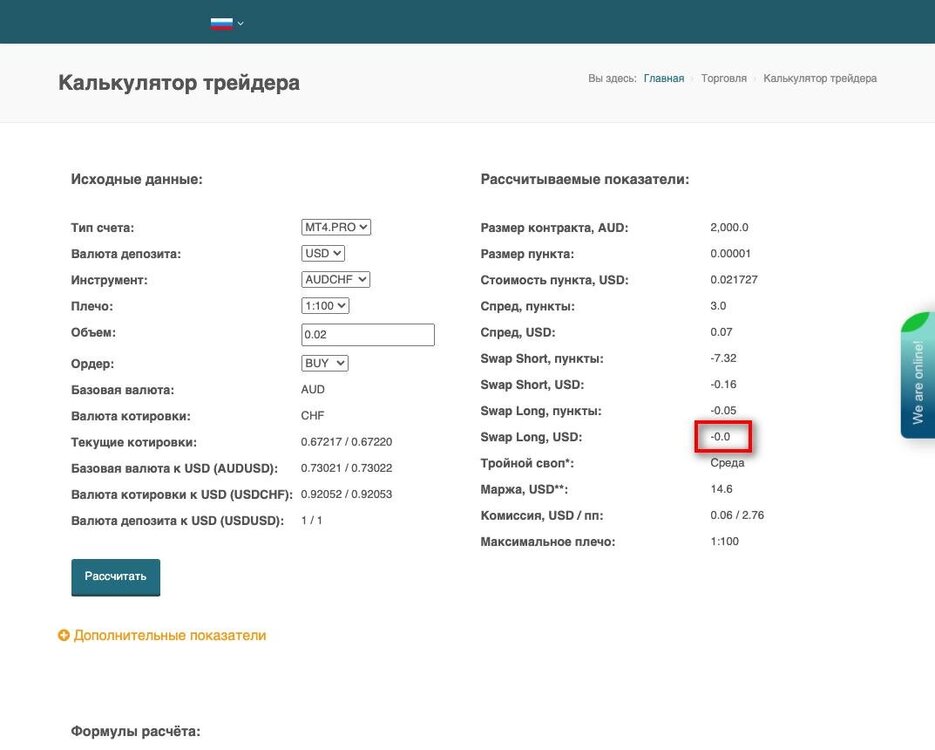Click the Swap Long points value -0.05
Viewport: 935px width, 750px height.
[723, 411]
